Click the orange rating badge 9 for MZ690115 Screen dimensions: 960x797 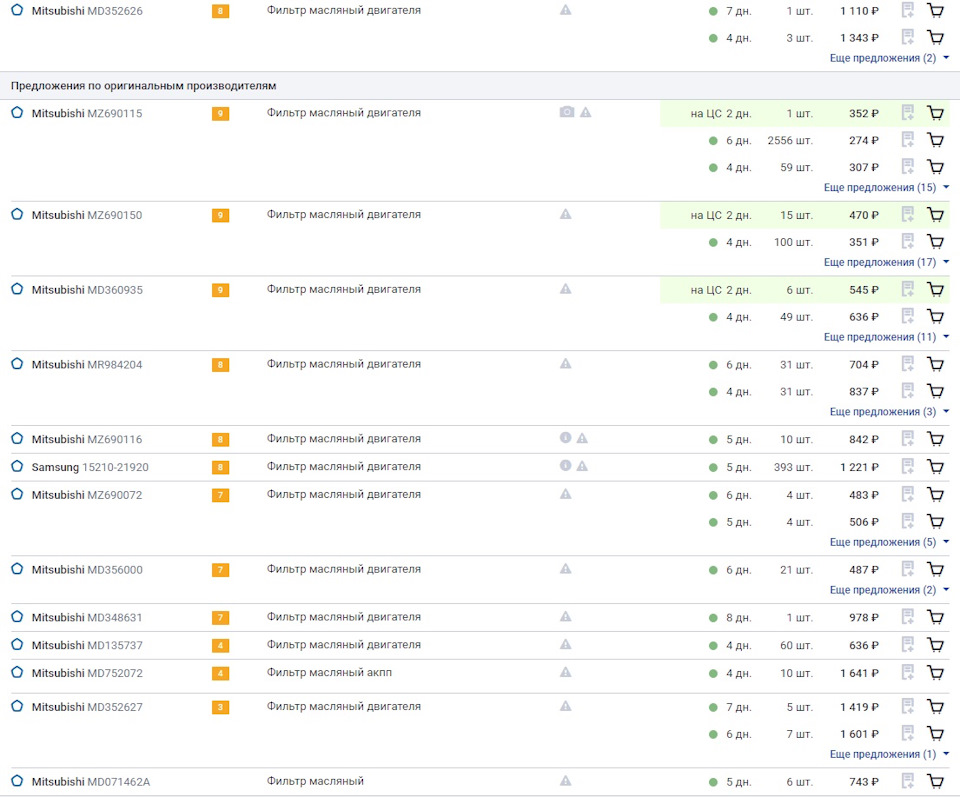point(220,113)
